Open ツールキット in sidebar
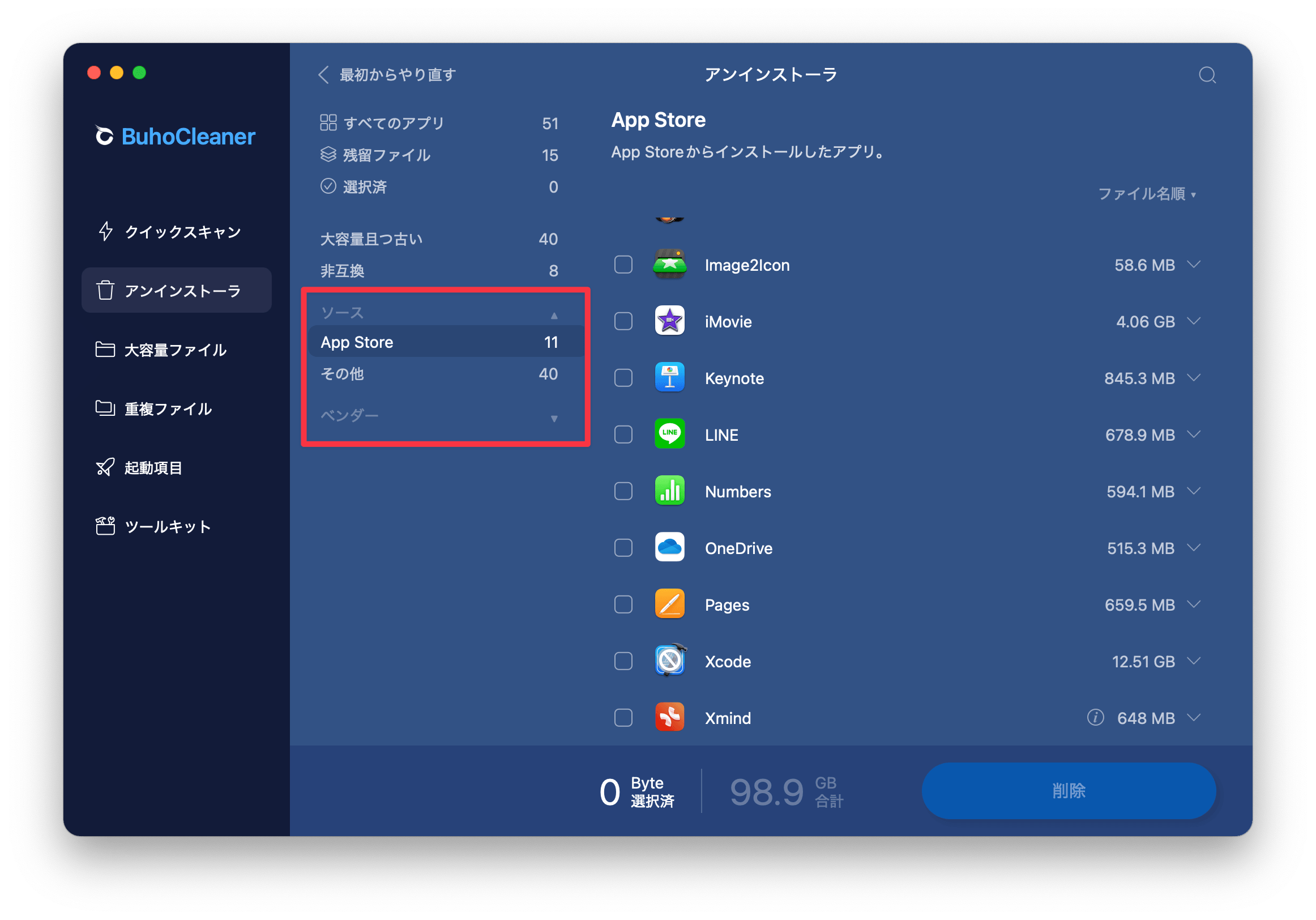1316x920 pixels. tap(177, 526)
